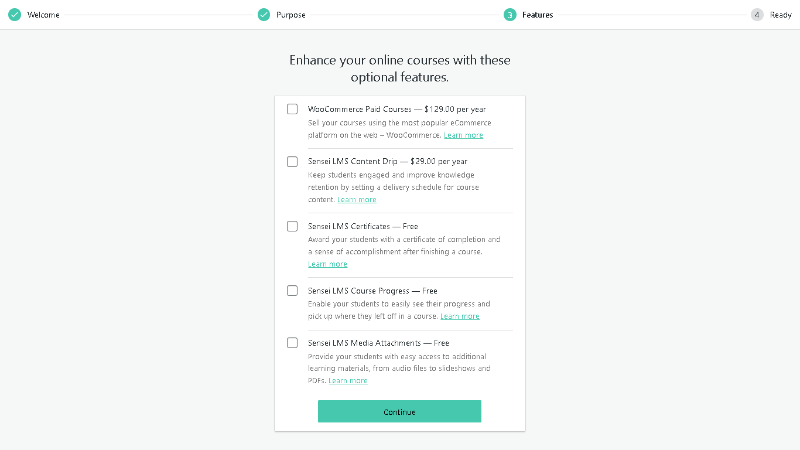Click the Welcome step checkmark icon
Viewport: 800px width, 450px height.
pyautogui.click(x=15, y=15)
